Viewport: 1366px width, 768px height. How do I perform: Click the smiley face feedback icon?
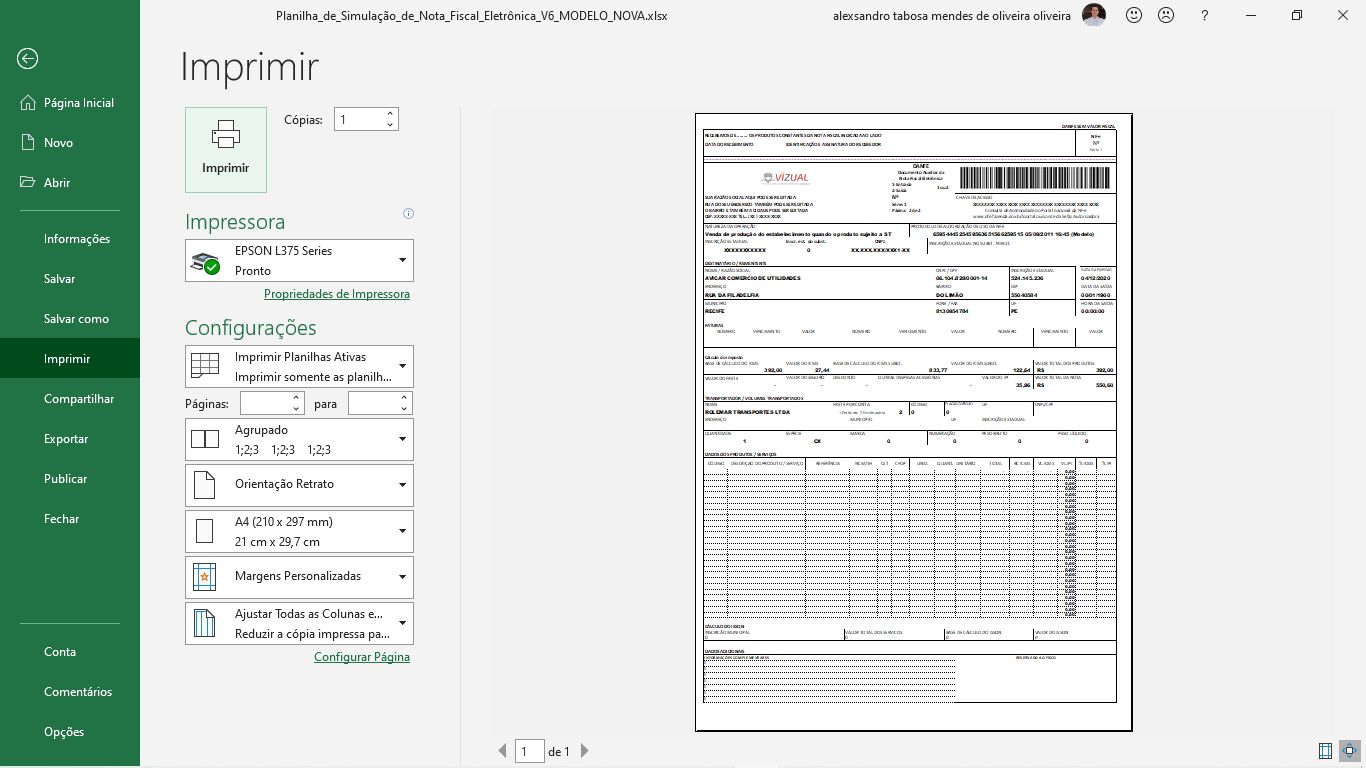[1134, 16]
